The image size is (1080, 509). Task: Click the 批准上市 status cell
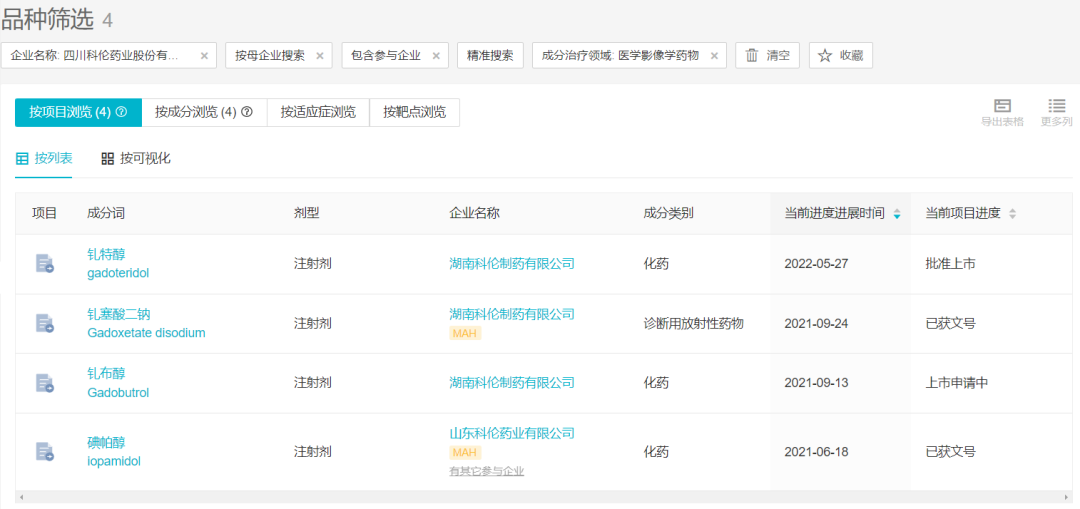(x=951, y=264)
